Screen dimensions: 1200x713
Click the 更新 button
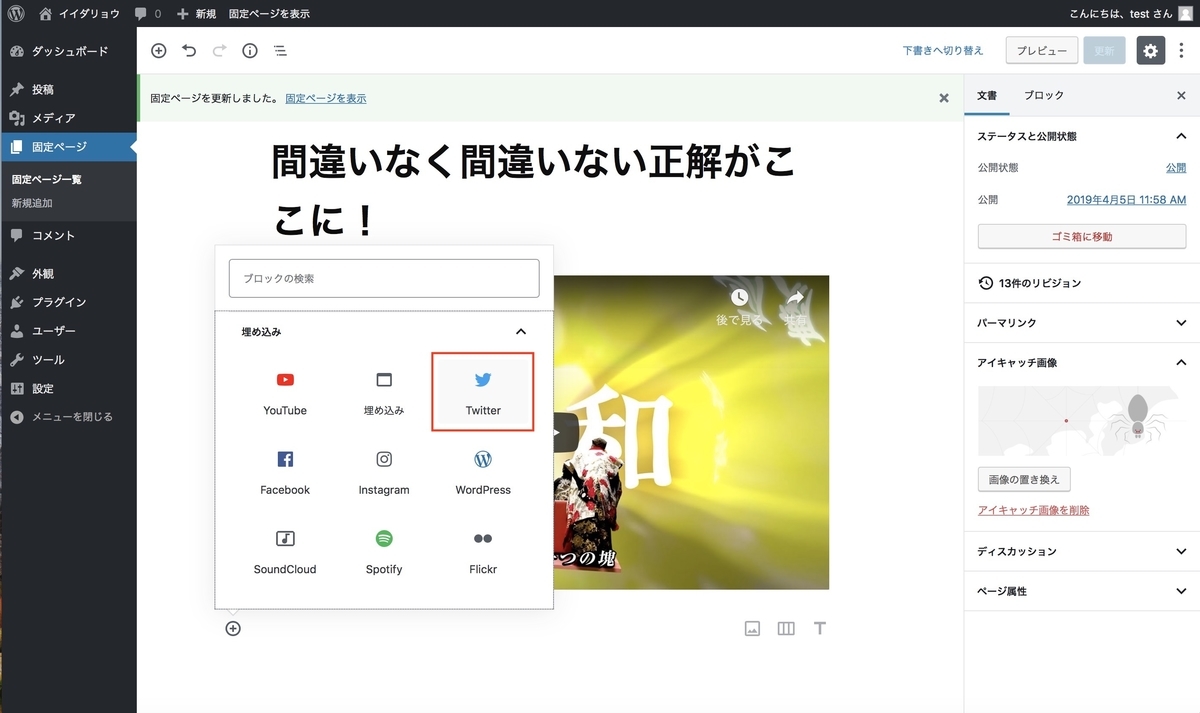click(1104, 51)
